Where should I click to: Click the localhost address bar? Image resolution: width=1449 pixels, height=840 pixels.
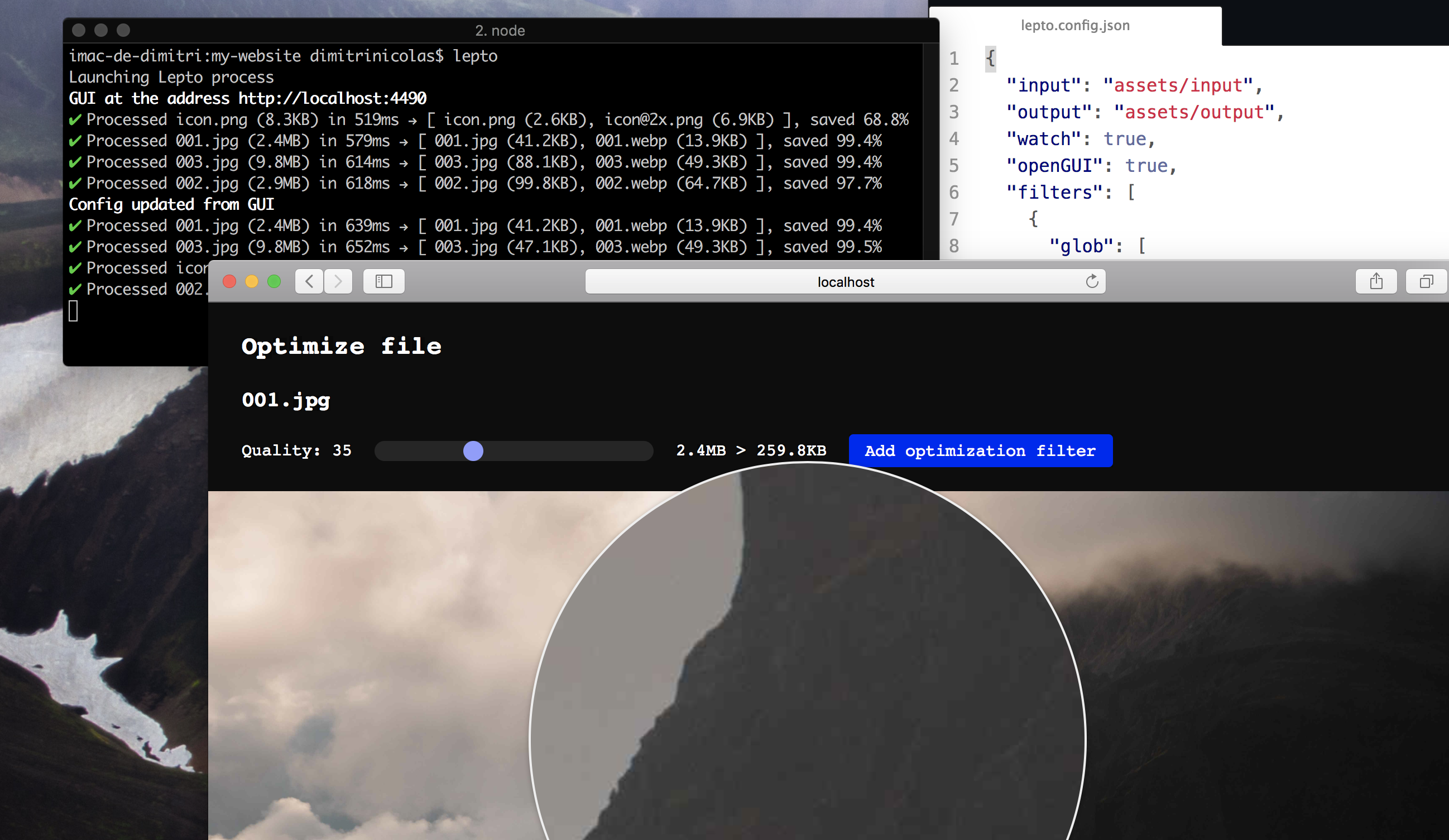click(x=845, y=282)
